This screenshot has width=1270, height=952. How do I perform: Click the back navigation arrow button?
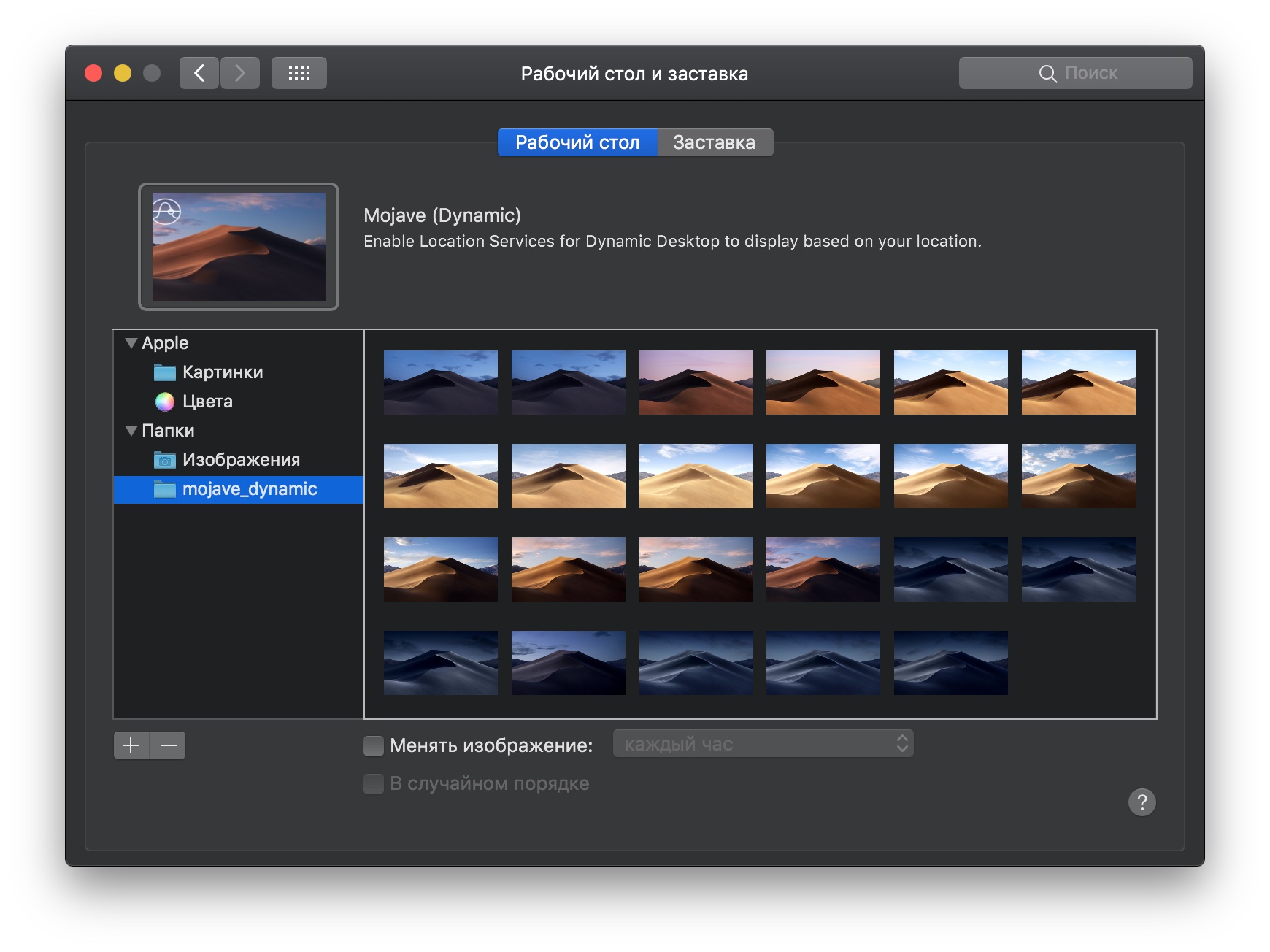pyautogui.click(x=199, y=73)
